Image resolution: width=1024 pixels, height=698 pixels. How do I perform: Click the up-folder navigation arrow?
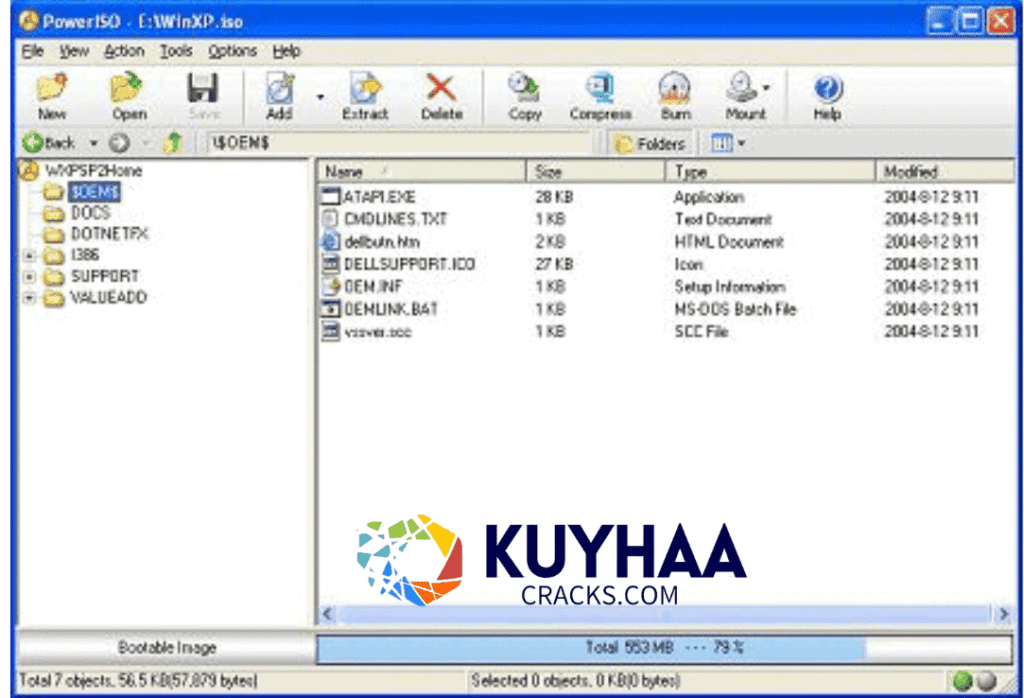click(171, 143)
